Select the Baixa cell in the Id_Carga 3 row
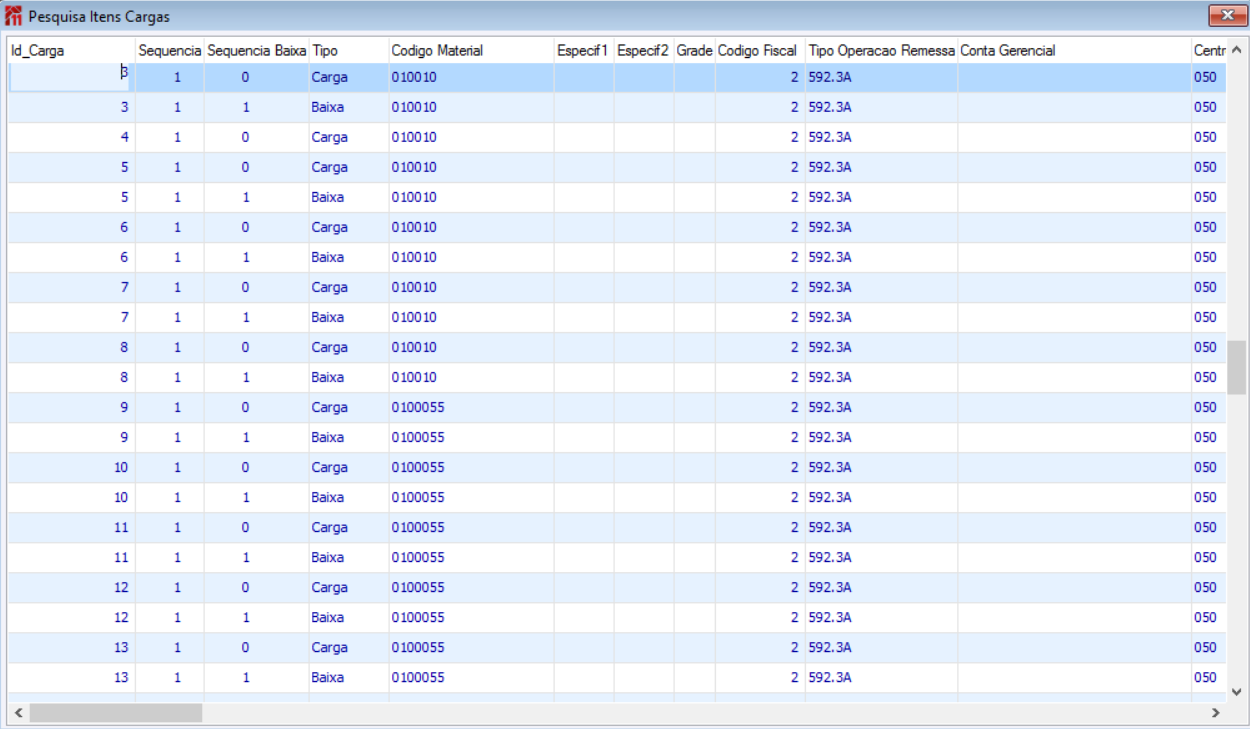 (x=349, y=107)
